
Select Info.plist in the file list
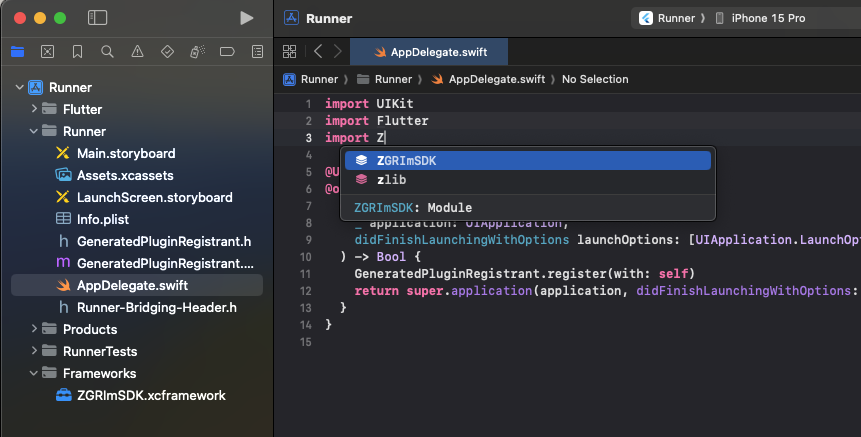pos(103,219)
